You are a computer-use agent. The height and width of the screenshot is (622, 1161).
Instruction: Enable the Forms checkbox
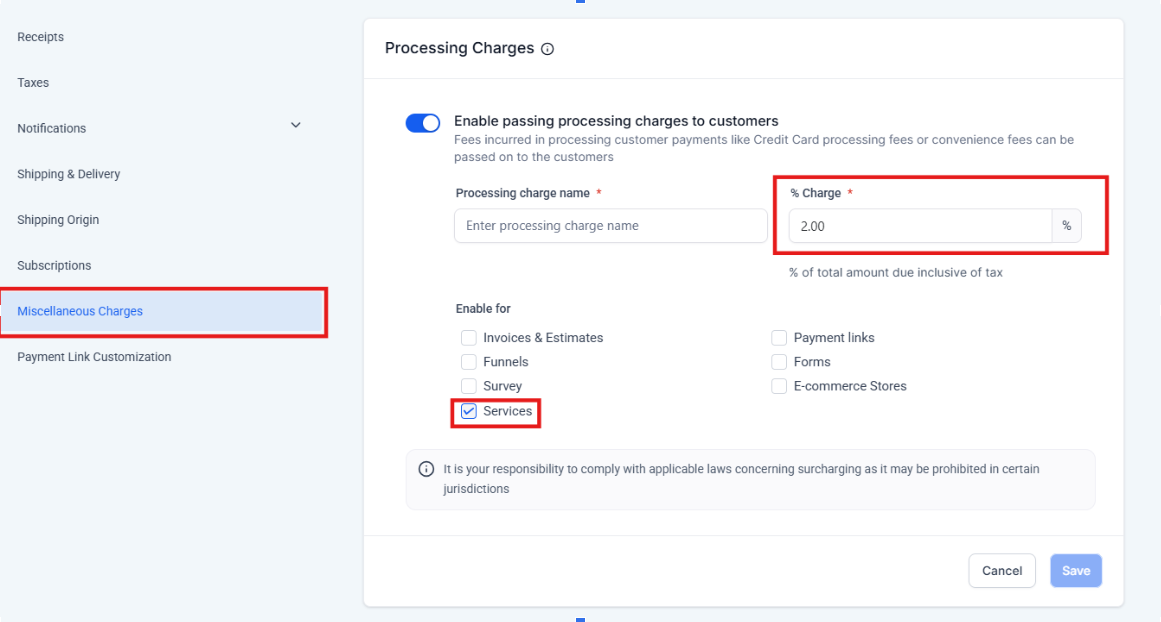pyautogui.click(x=779, y=362)
